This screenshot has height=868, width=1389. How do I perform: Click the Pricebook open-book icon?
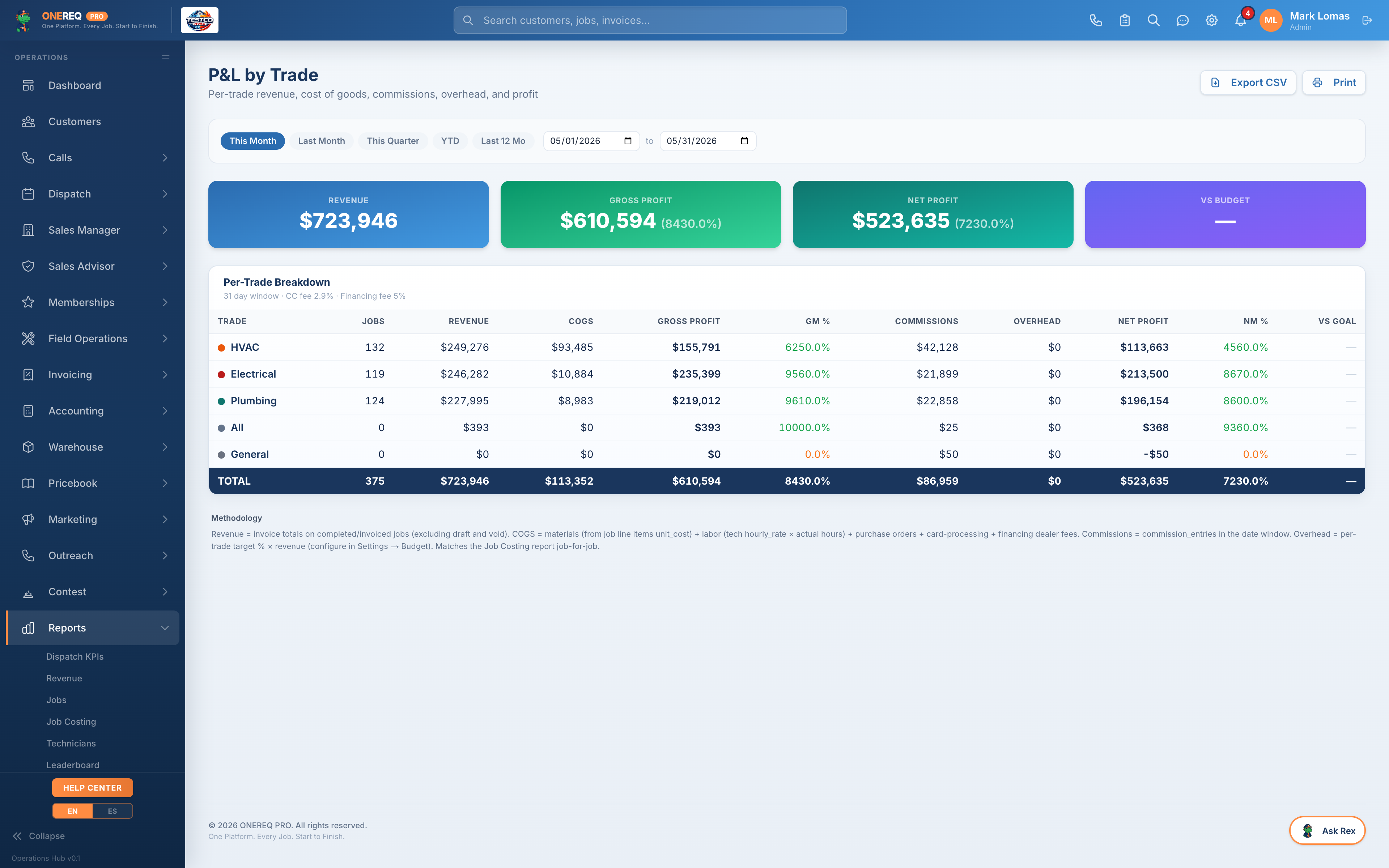[x=28, y=484]
